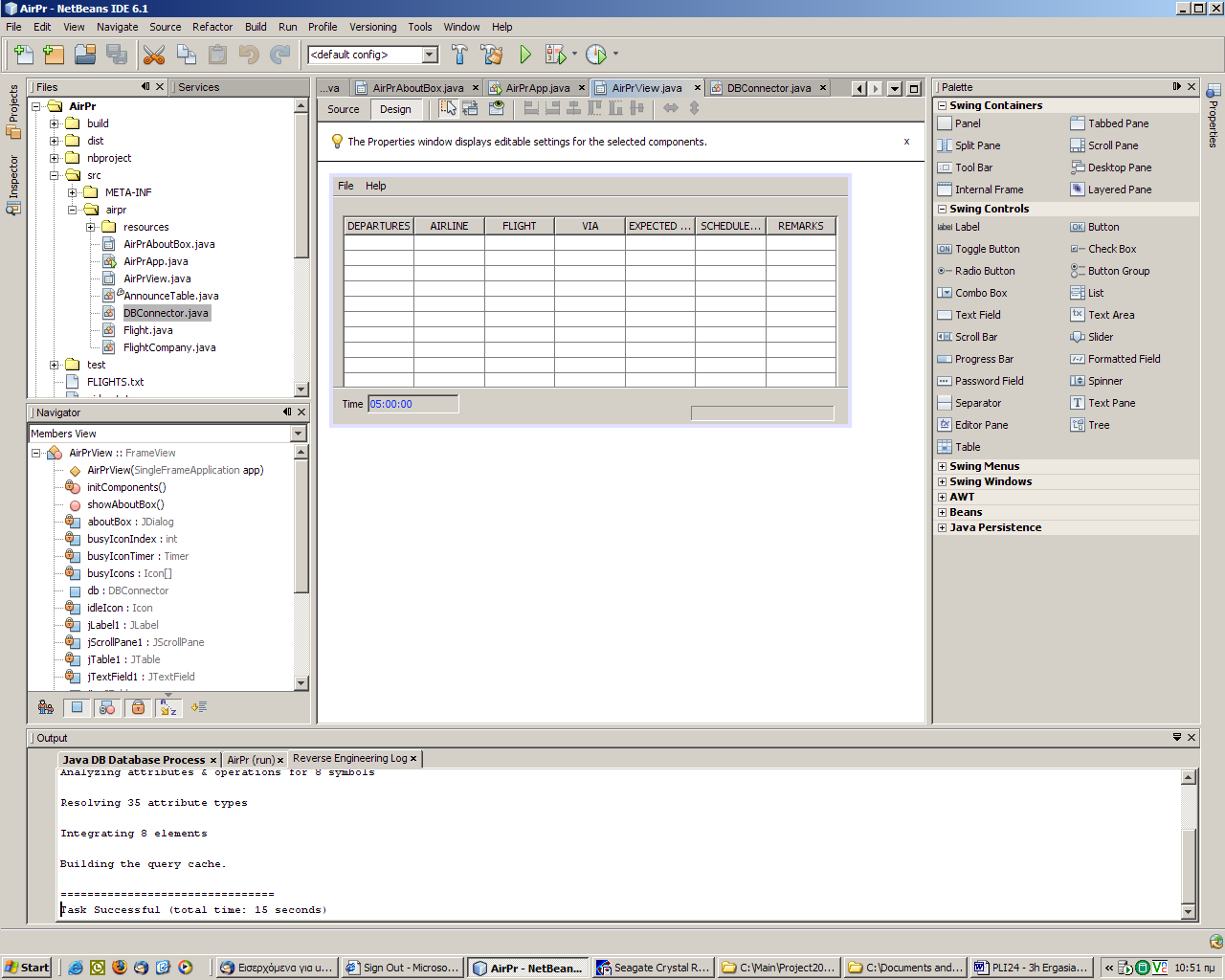
Task: Collapse the src folder node
Action: [x=55, y=175]
